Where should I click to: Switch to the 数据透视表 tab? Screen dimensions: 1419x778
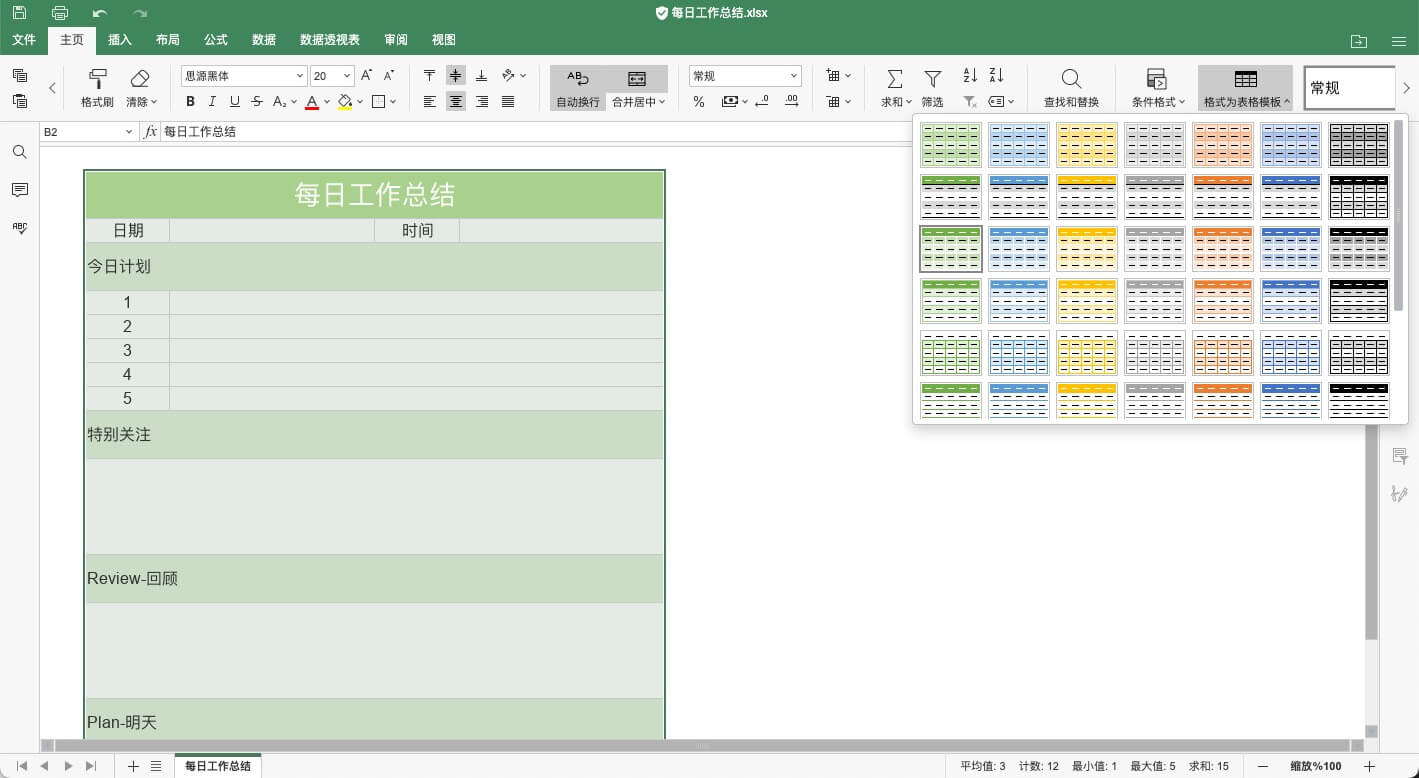[330, 40]
